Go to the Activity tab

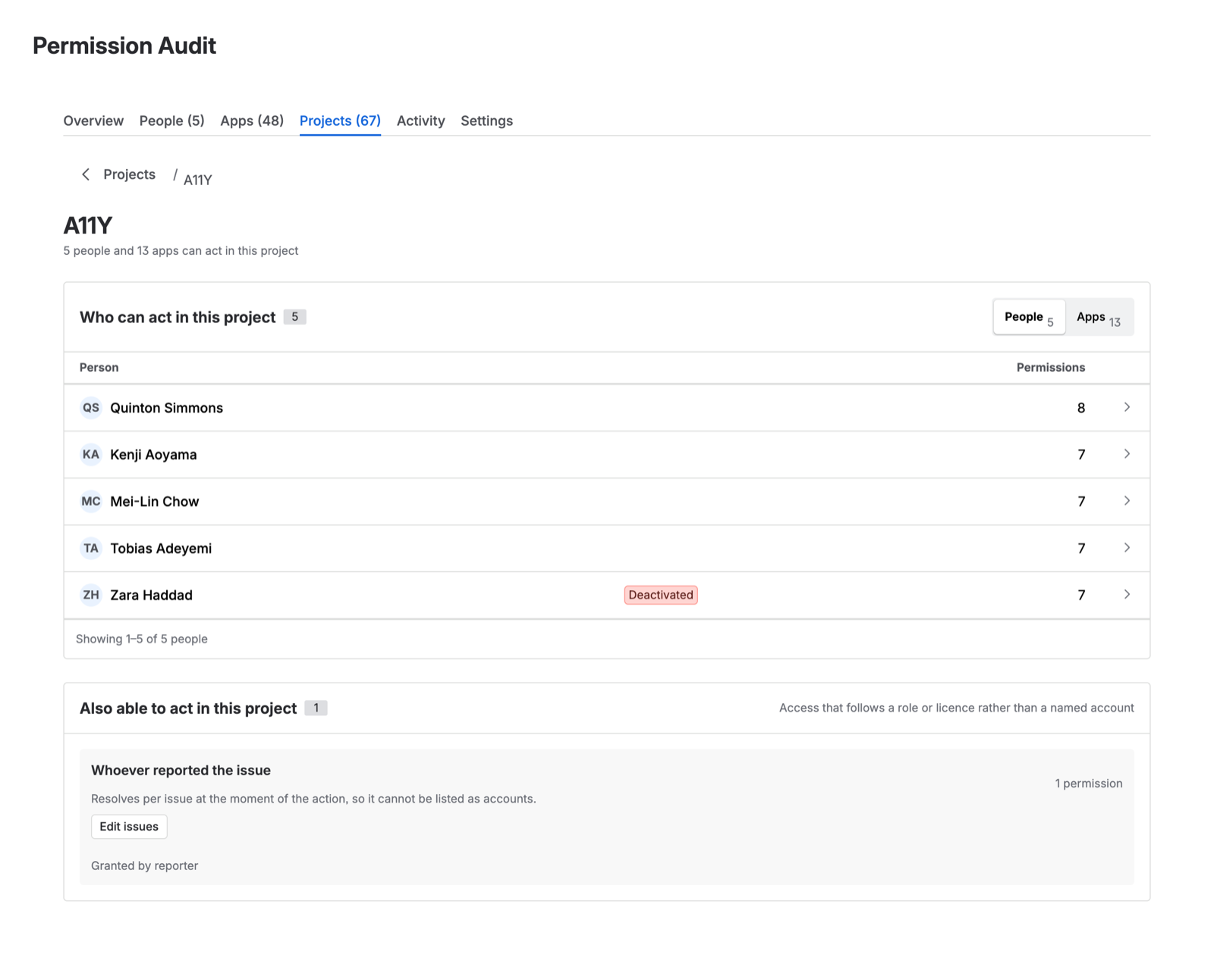(x=420, y=121)
